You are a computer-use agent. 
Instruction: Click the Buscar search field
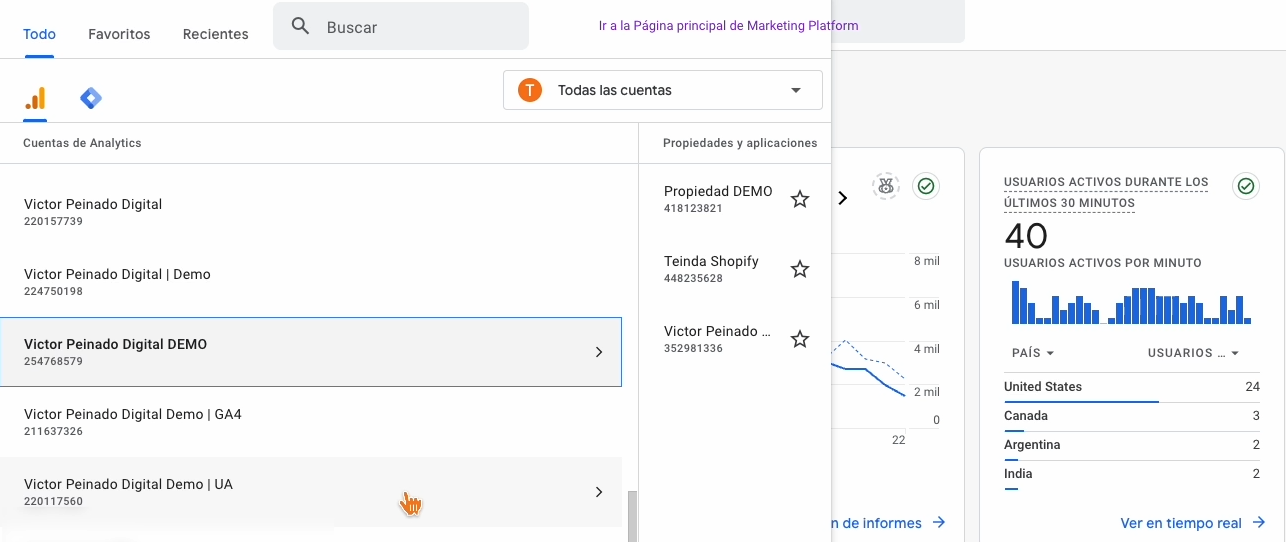pyautogui.click(x=420, y=27)
